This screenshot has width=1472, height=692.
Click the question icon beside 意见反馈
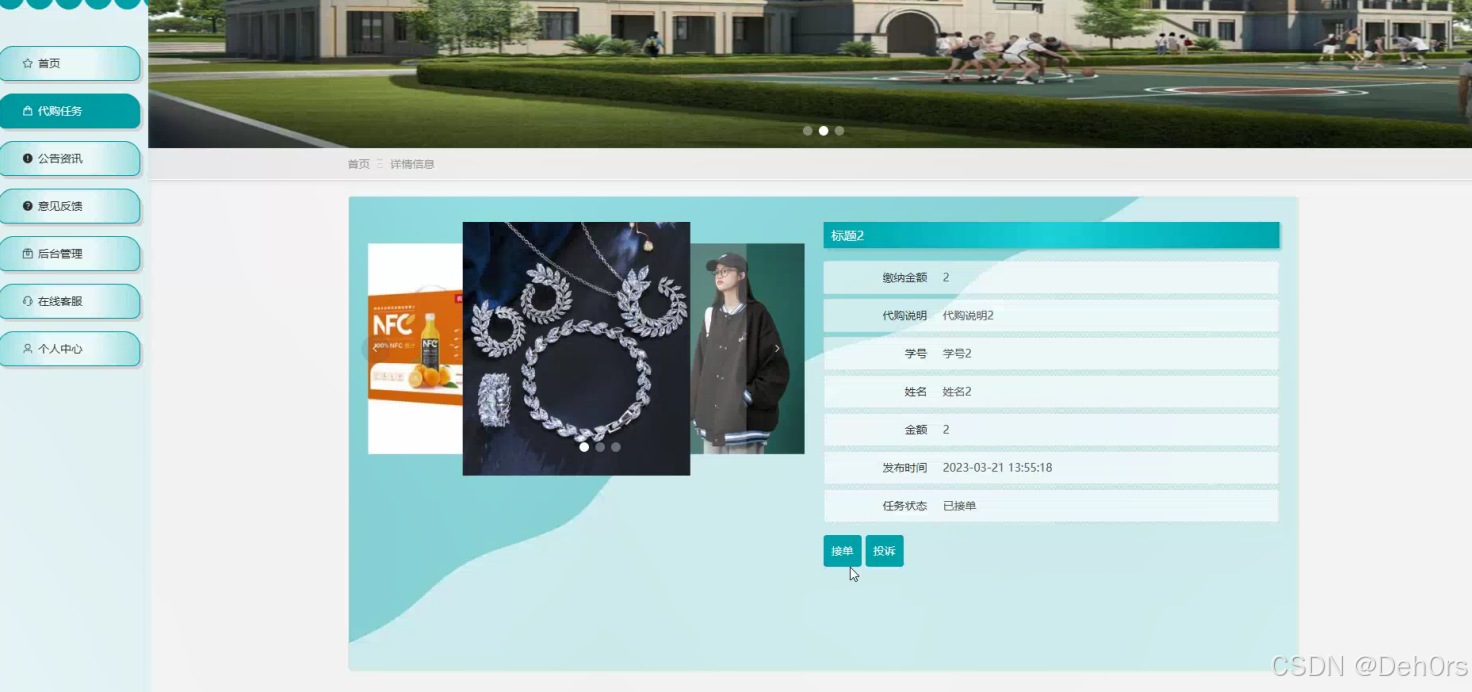click(x=28, y=206)
